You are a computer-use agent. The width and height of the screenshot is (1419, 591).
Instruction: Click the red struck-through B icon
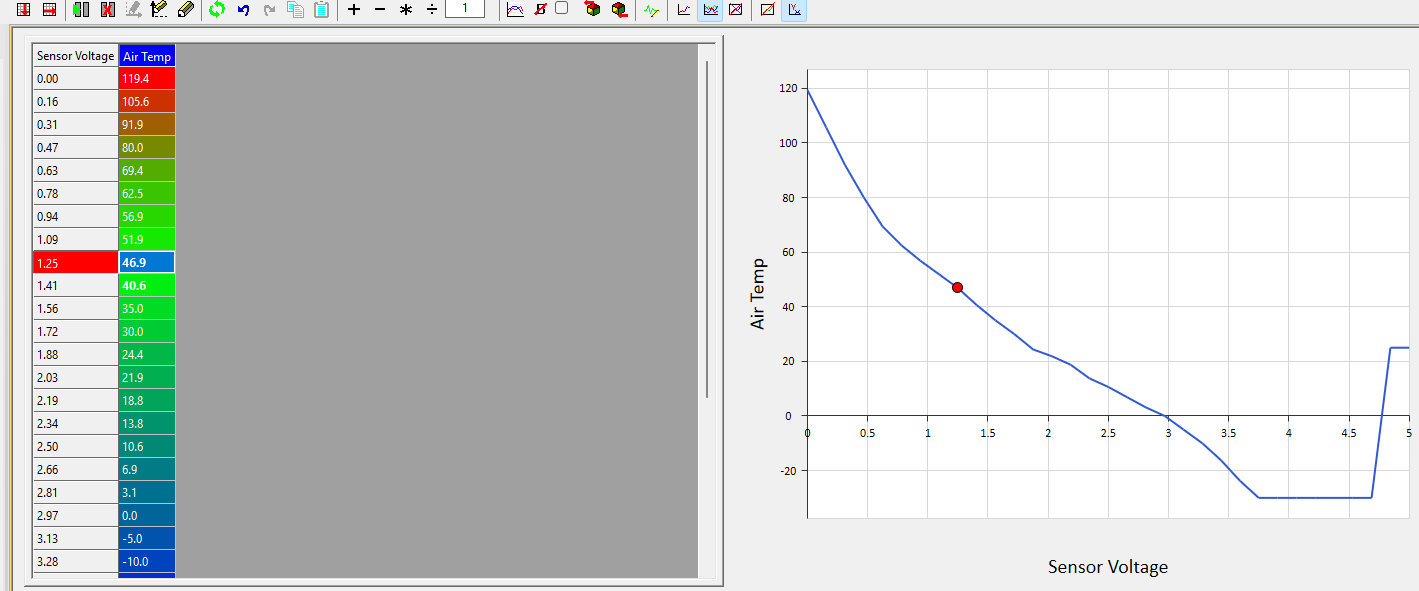click(x=540, y=10)
